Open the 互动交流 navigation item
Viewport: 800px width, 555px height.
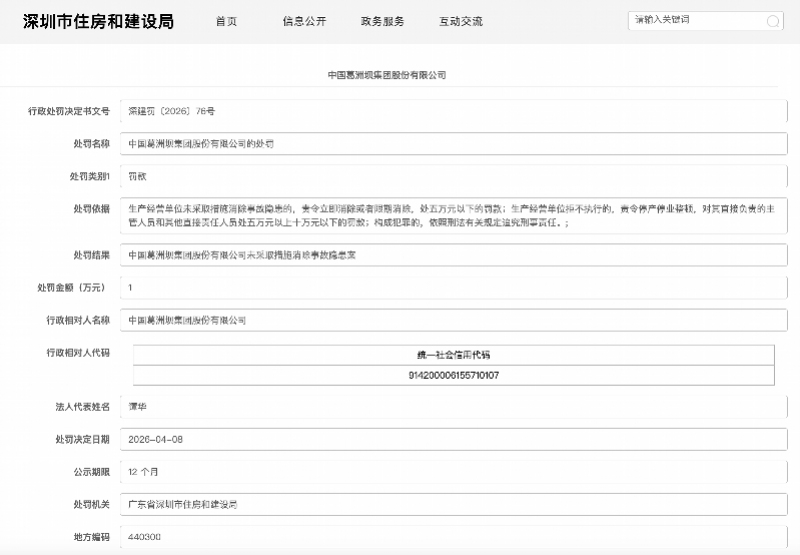461,21
